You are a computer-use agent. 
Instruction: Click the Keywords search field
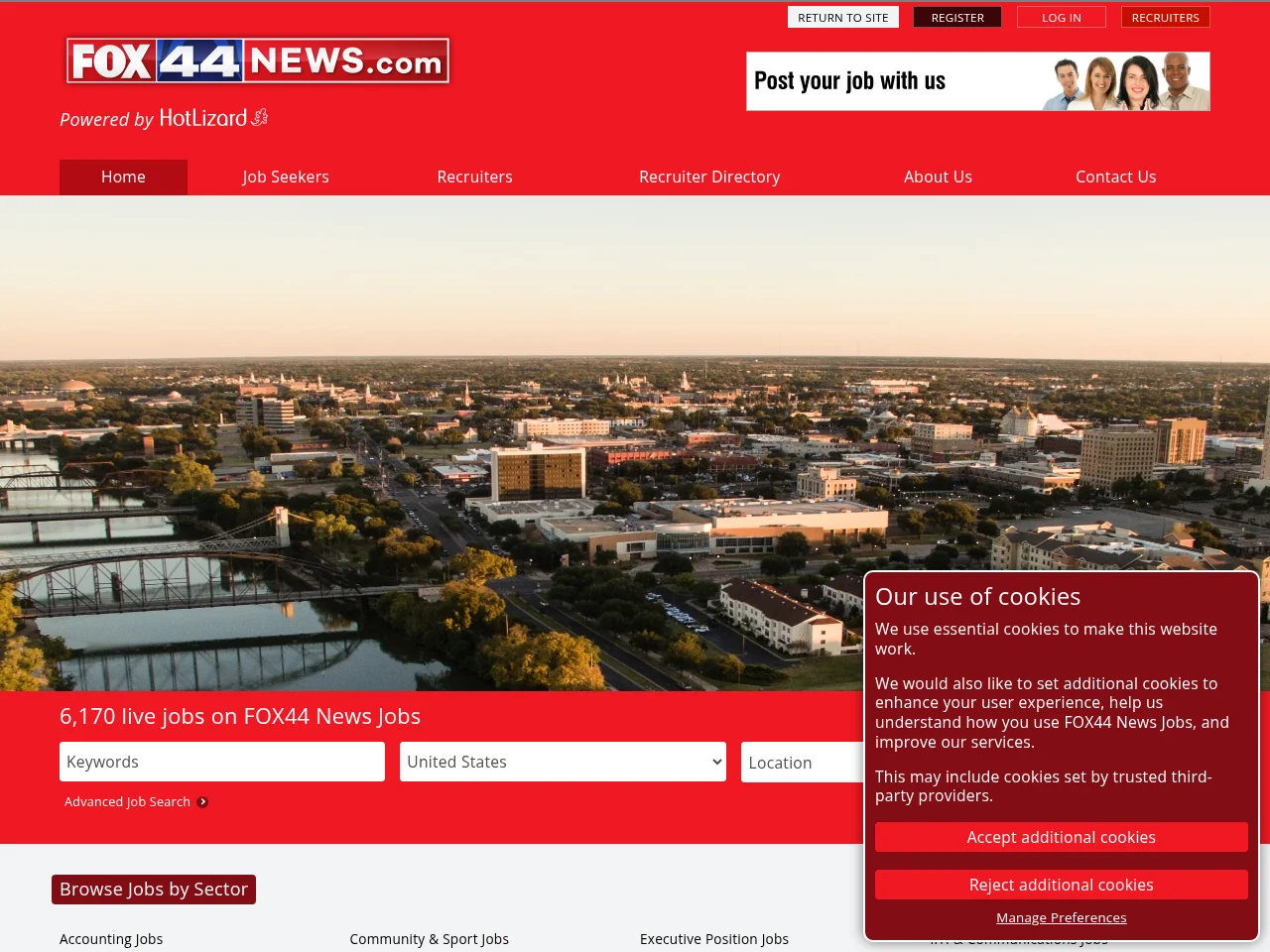coord(222,762)
